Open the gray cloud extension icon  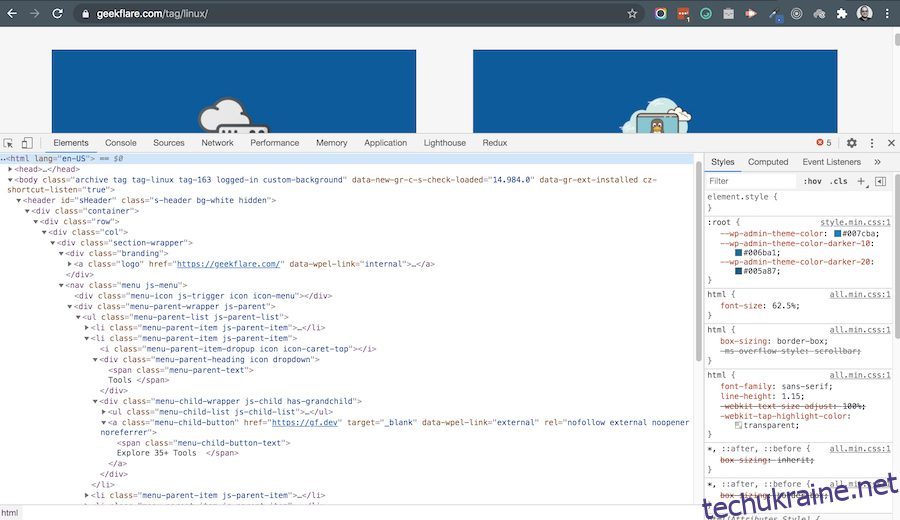[819, 13]
